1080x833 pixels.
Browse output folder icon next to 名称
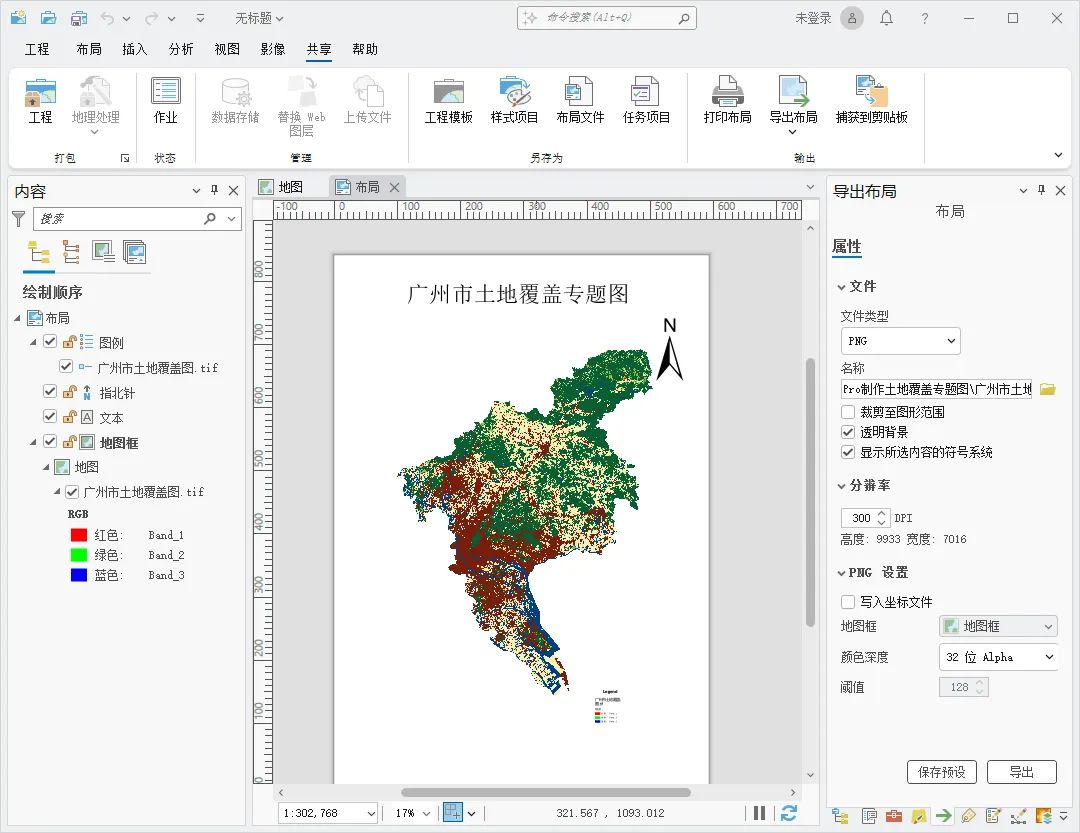pos(1048,389)
